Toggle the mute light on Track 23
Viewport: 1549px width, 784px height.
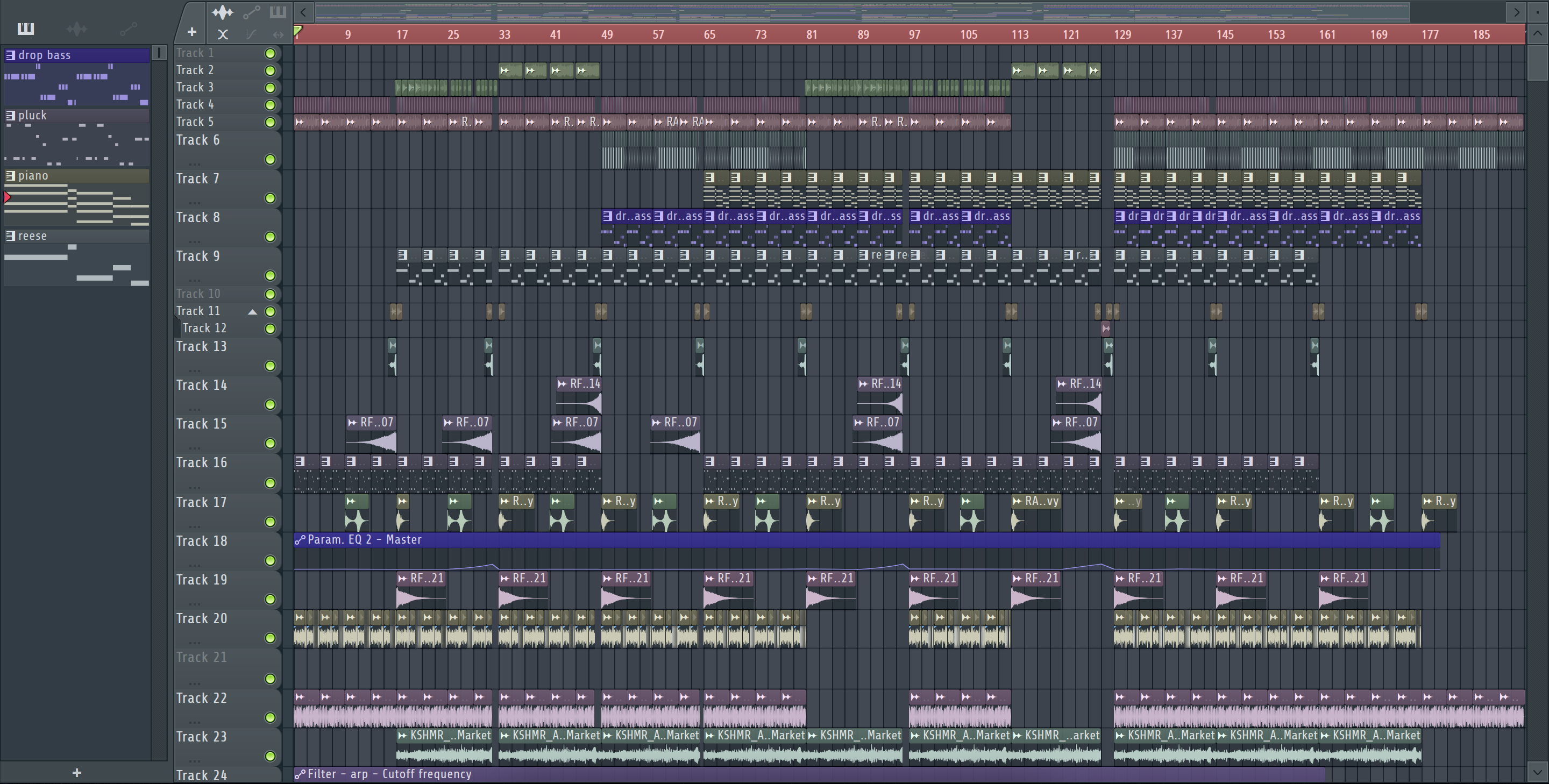(271, 756)
